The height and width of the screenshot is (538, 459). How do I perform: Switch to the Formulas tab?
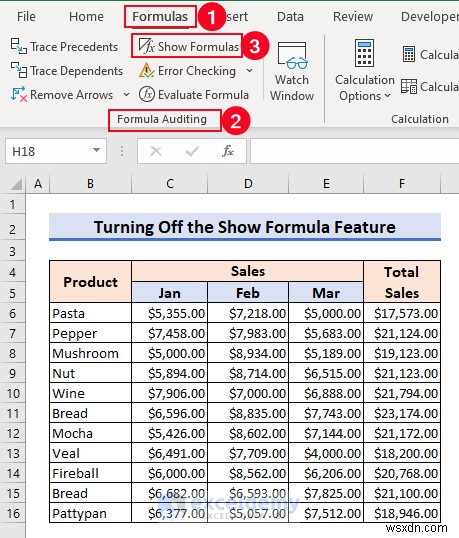(160, 16)
